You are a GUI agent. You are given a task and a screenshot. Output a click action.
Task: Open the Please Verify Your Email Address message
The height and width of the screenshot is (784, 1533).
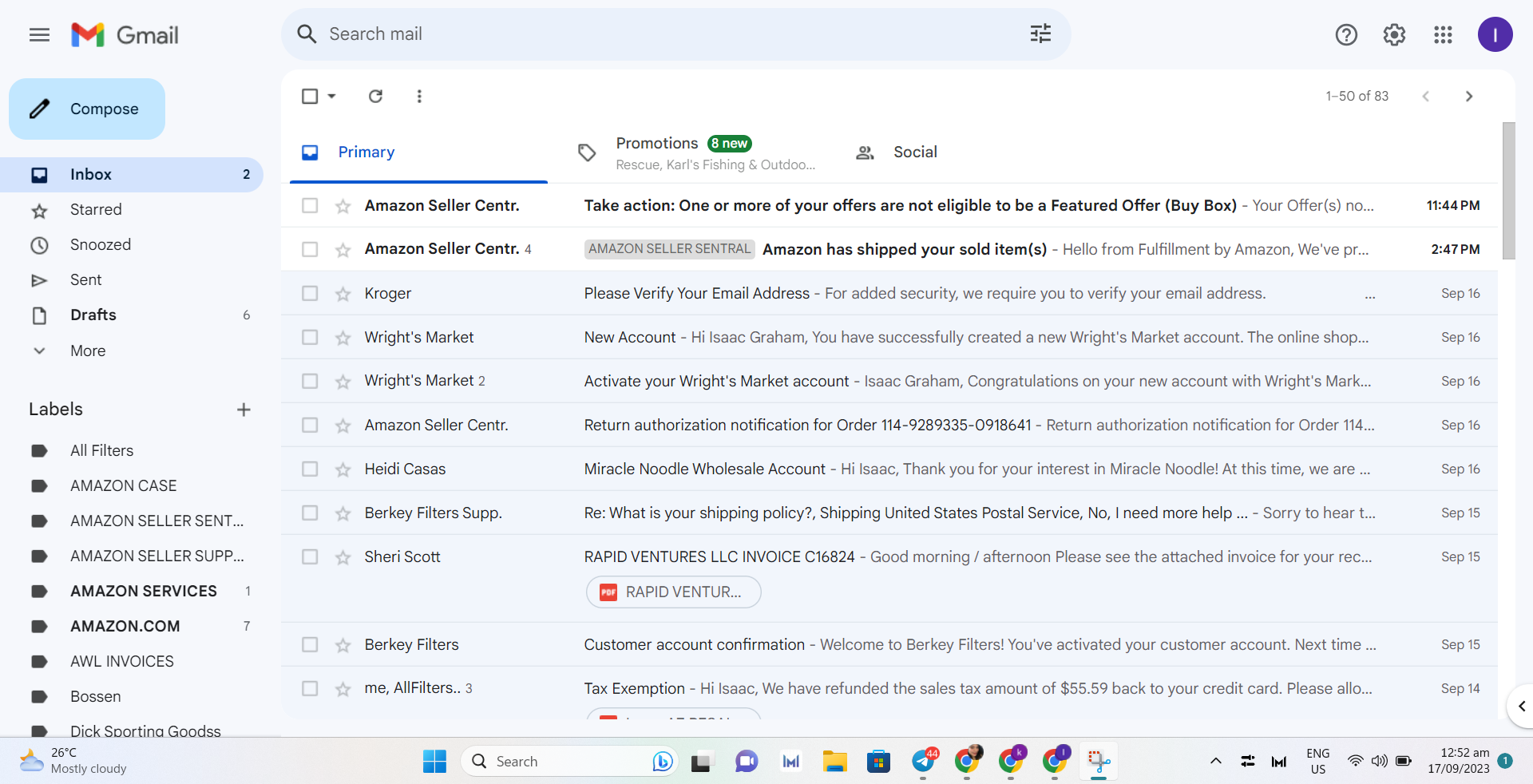coord(889,293)
